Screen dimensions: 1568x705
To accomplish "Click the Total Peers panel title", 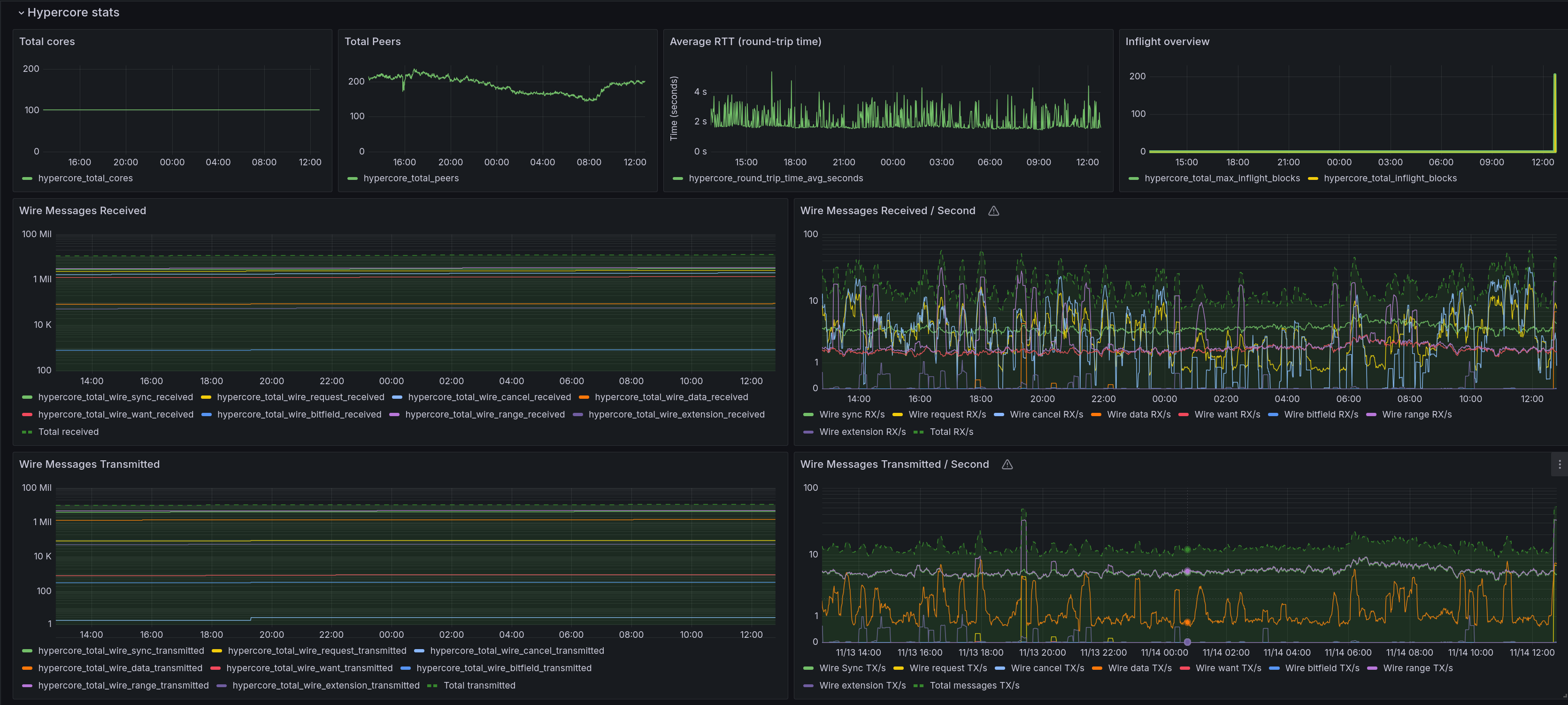I will [373, 41].
